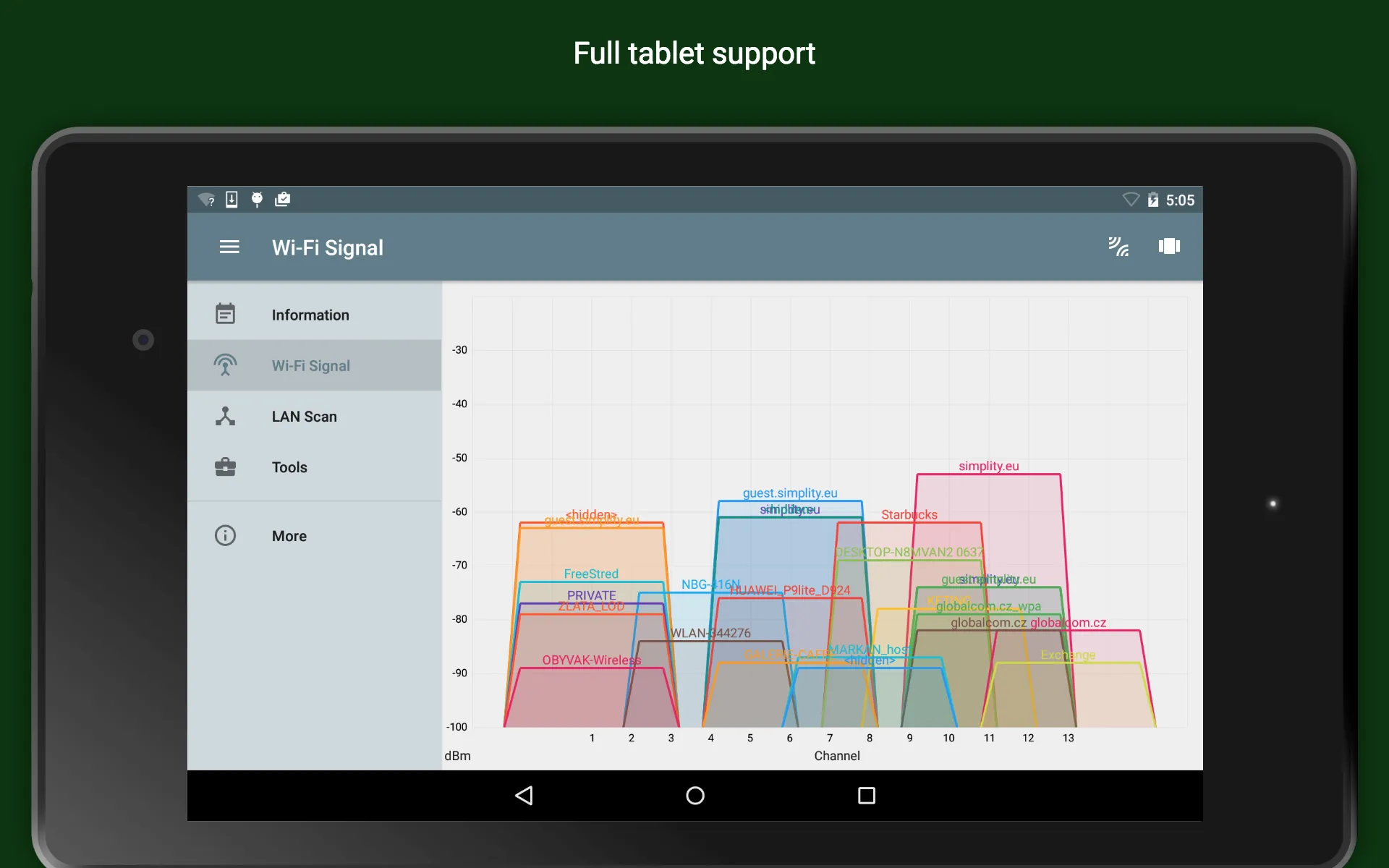This screenshot has width=1389, height=868.
Task: Tap the wireless scan icon in the action bar
Action: (1118, 247)
